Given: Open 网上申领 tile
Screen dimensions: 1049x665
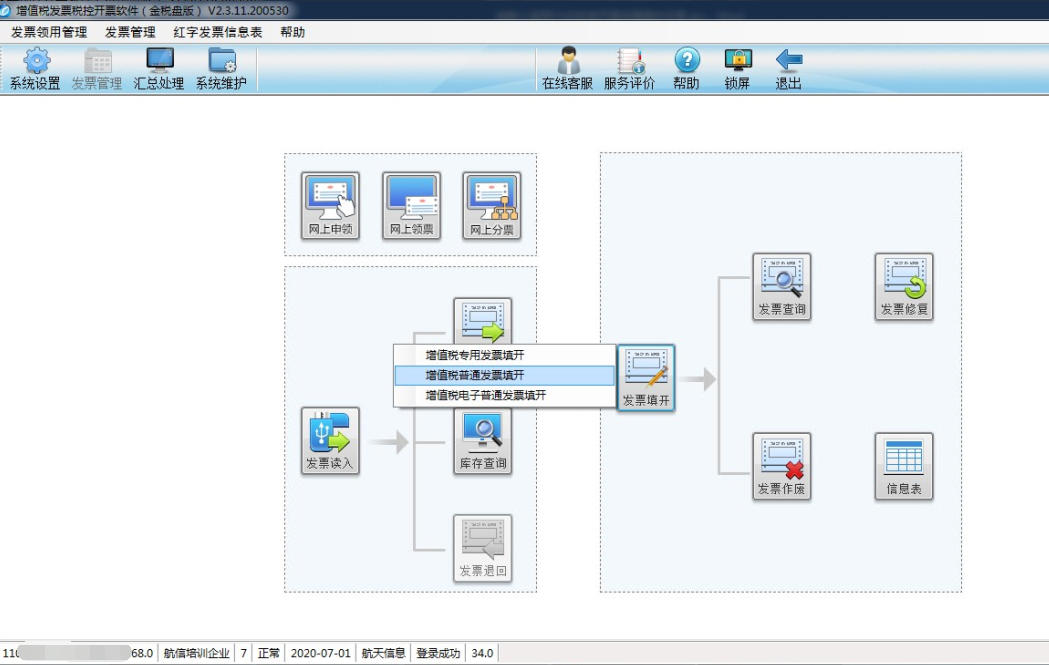Looking at the screenshot, I should (330, 206).
